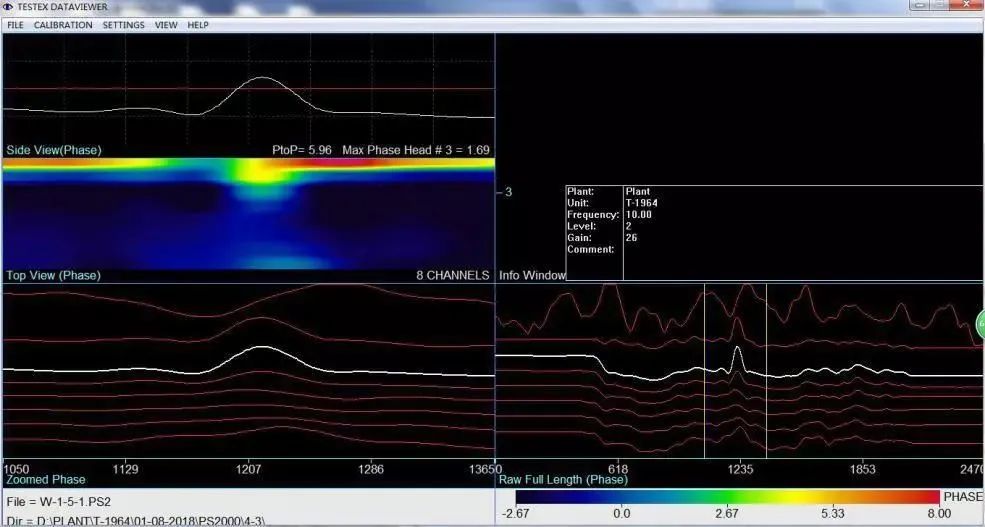Select the Level value 2
Viewport: 985px width, 527px height.
click(629, 226)
